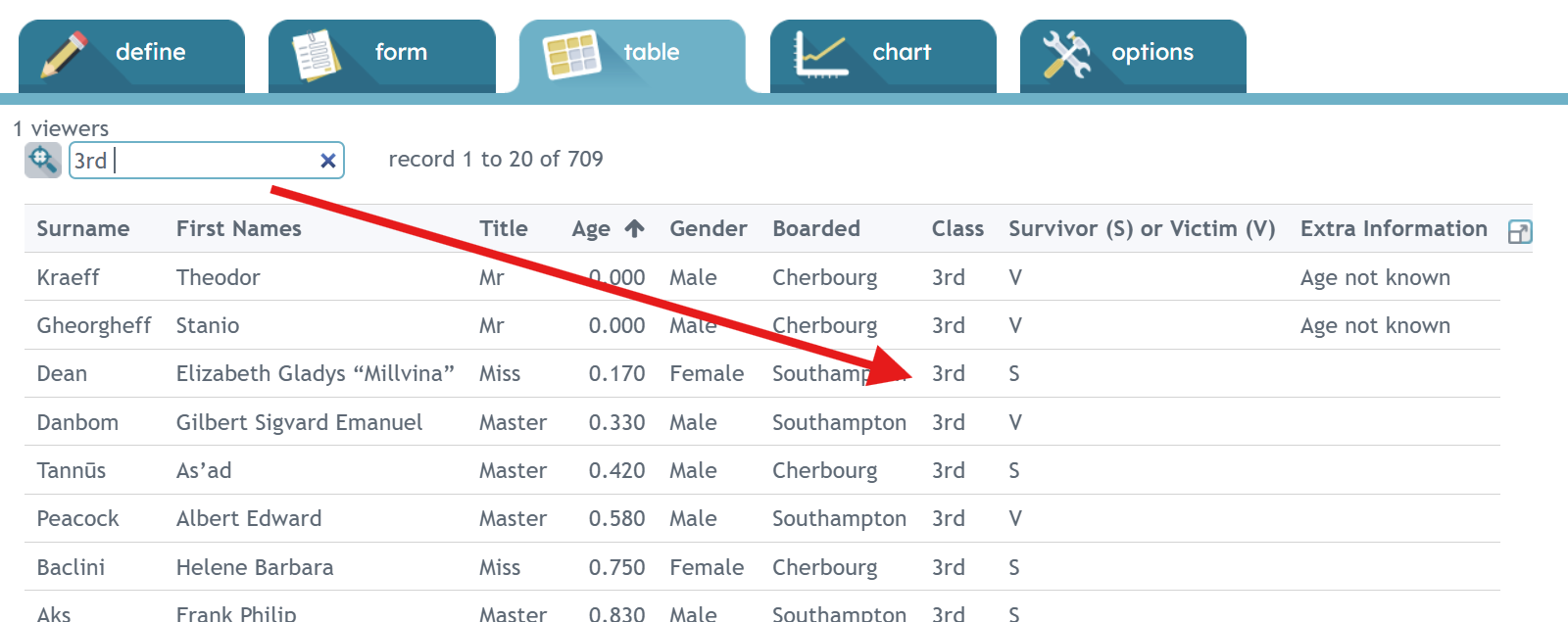Sort by the Class column header
This screenshot has width=1568, height=622.
point(957,228)
